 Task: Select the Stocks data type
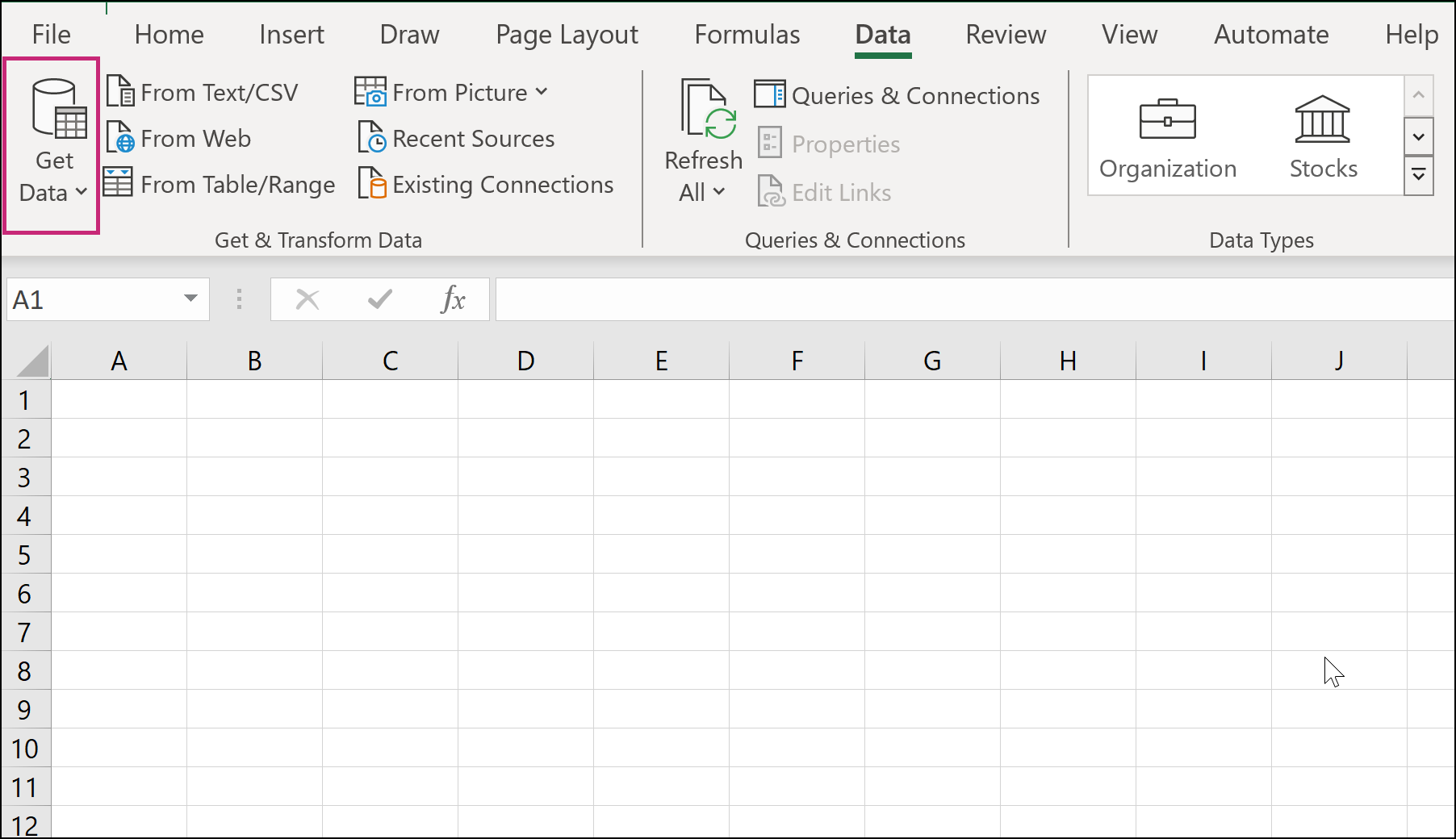pos(1322,136)
